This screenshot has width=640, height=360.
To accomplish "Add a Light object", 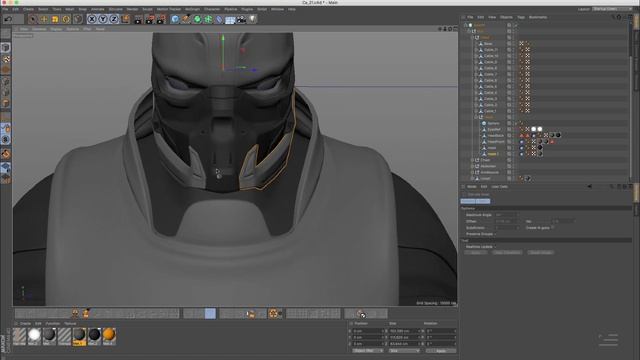I will tap(252, 19).
